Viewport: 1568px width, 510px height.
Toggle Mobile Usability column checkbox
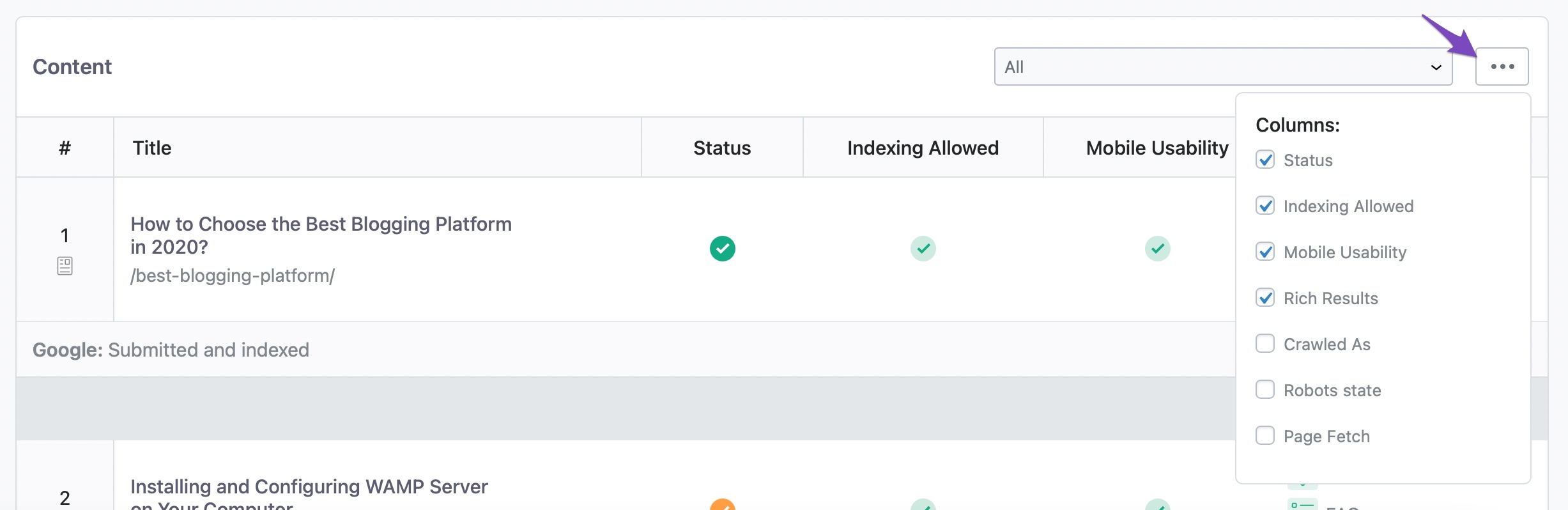pos(1264,252)
